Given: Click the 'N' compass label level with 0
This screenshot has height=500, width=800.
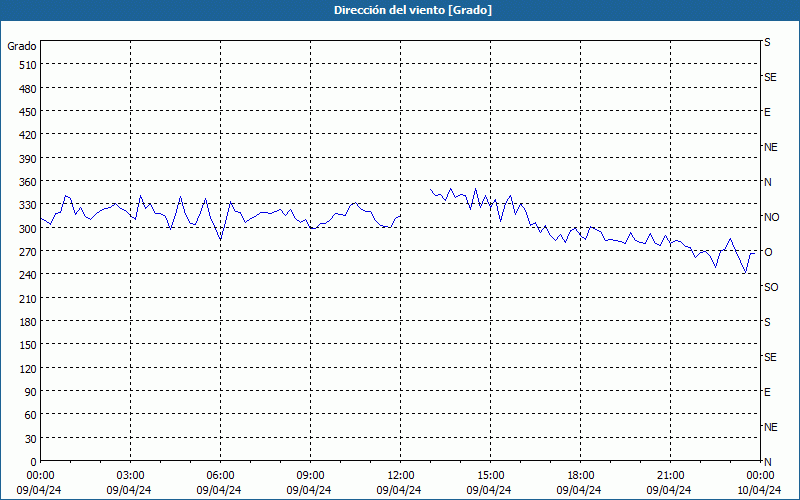Looking at the screenshot, I should 767,462.
